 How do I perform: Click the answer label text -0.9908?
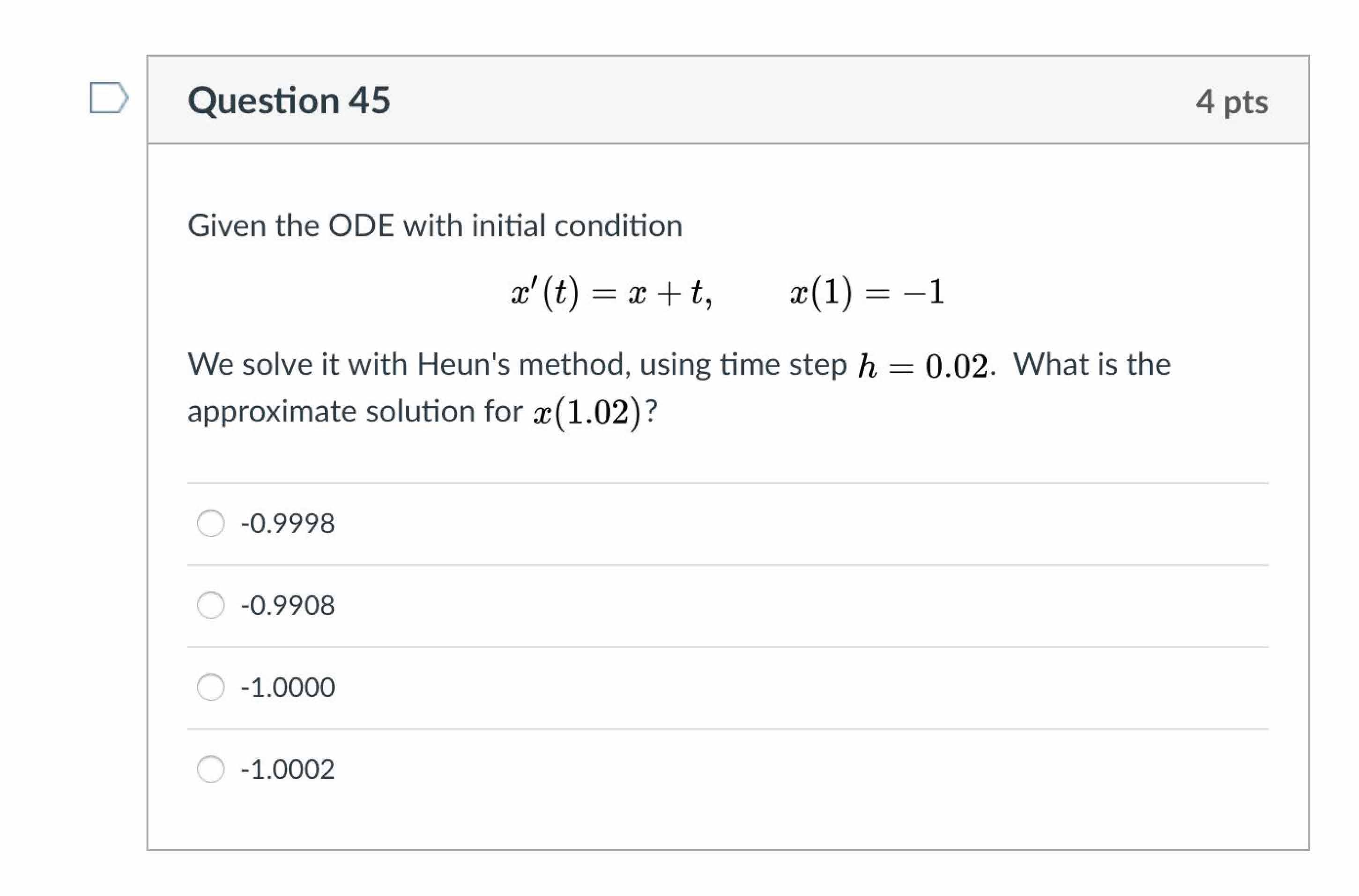click(288, 605)
